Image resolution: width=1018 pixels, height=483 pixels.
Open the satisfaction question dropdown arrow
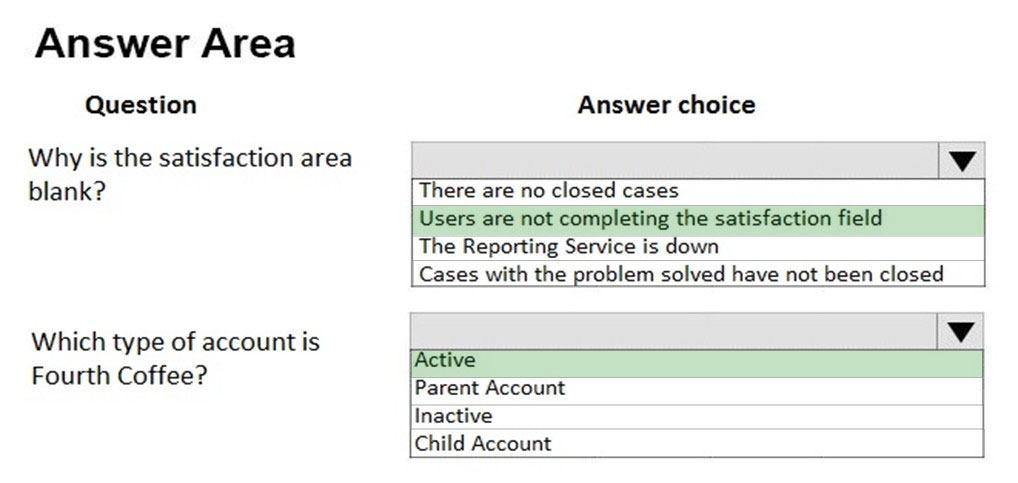(x=962, y=160)
